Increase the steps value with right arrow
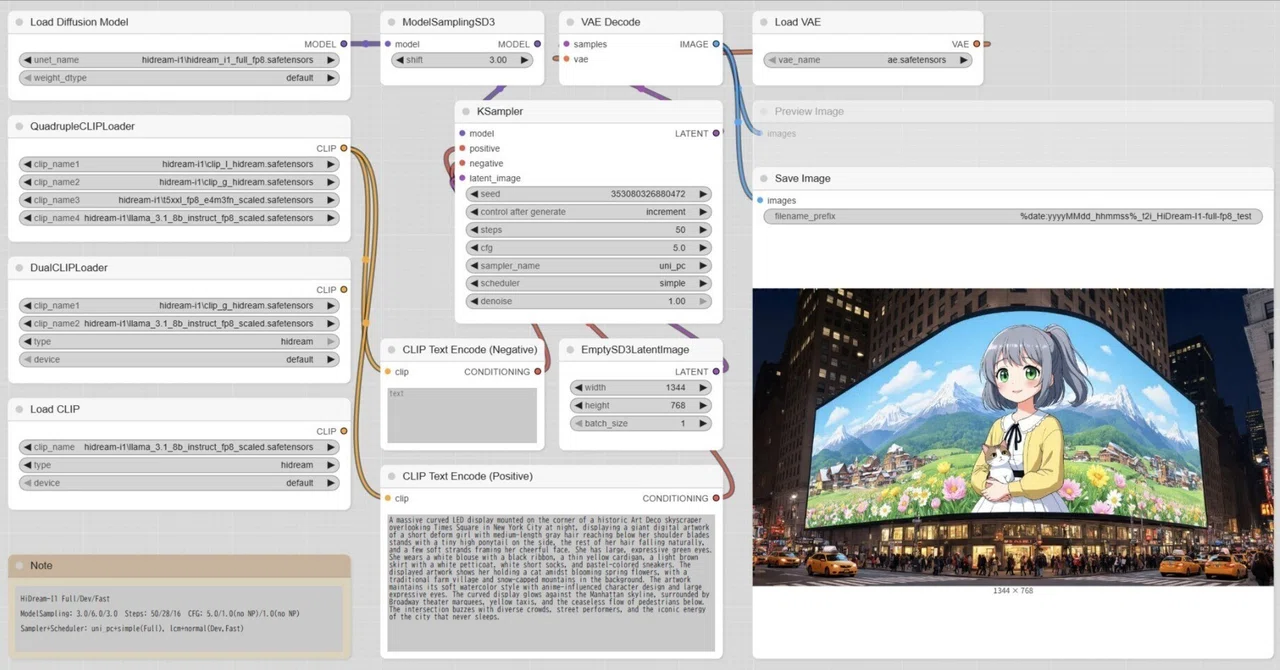Viewport: 1280px width, 670px height. [x=703, y=230]
